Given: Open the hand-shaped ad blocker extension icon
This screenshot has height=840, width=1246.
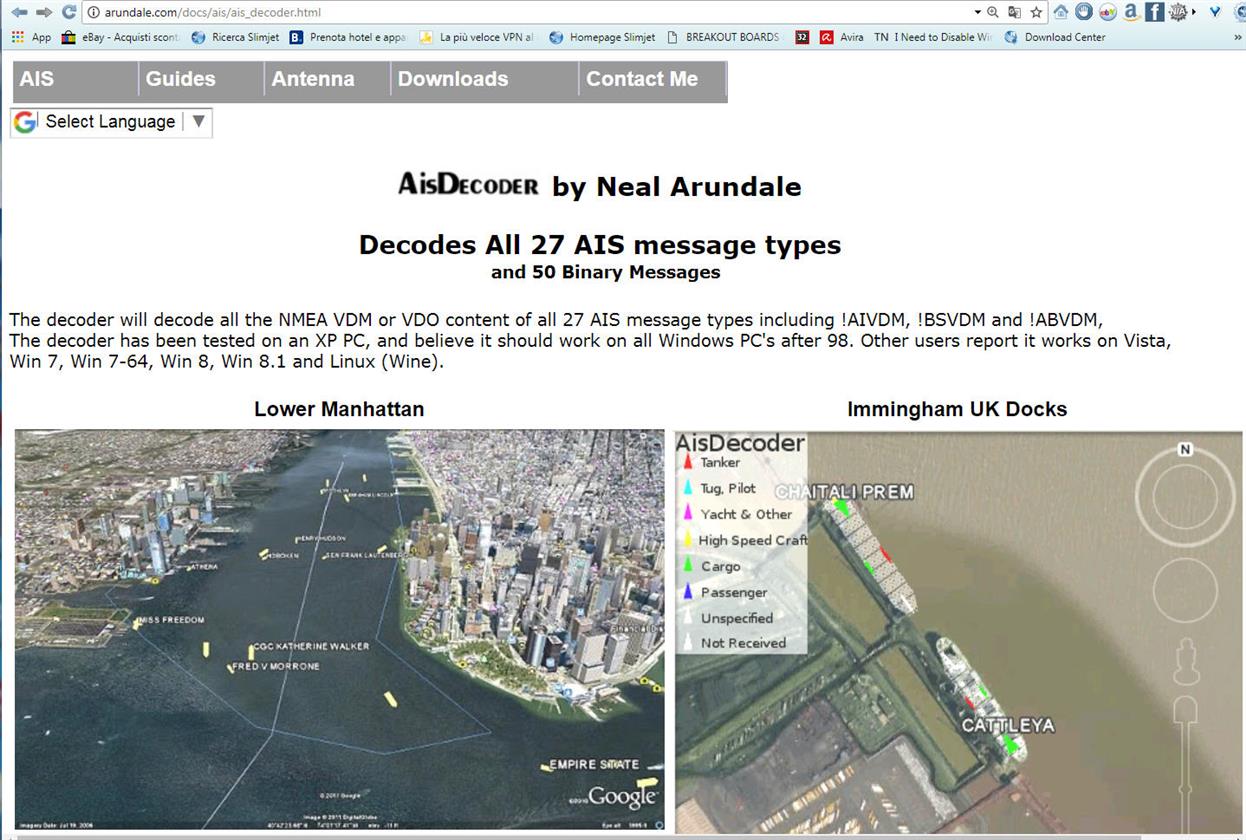Looking at the screenshot, I should tap(1084, 12).
